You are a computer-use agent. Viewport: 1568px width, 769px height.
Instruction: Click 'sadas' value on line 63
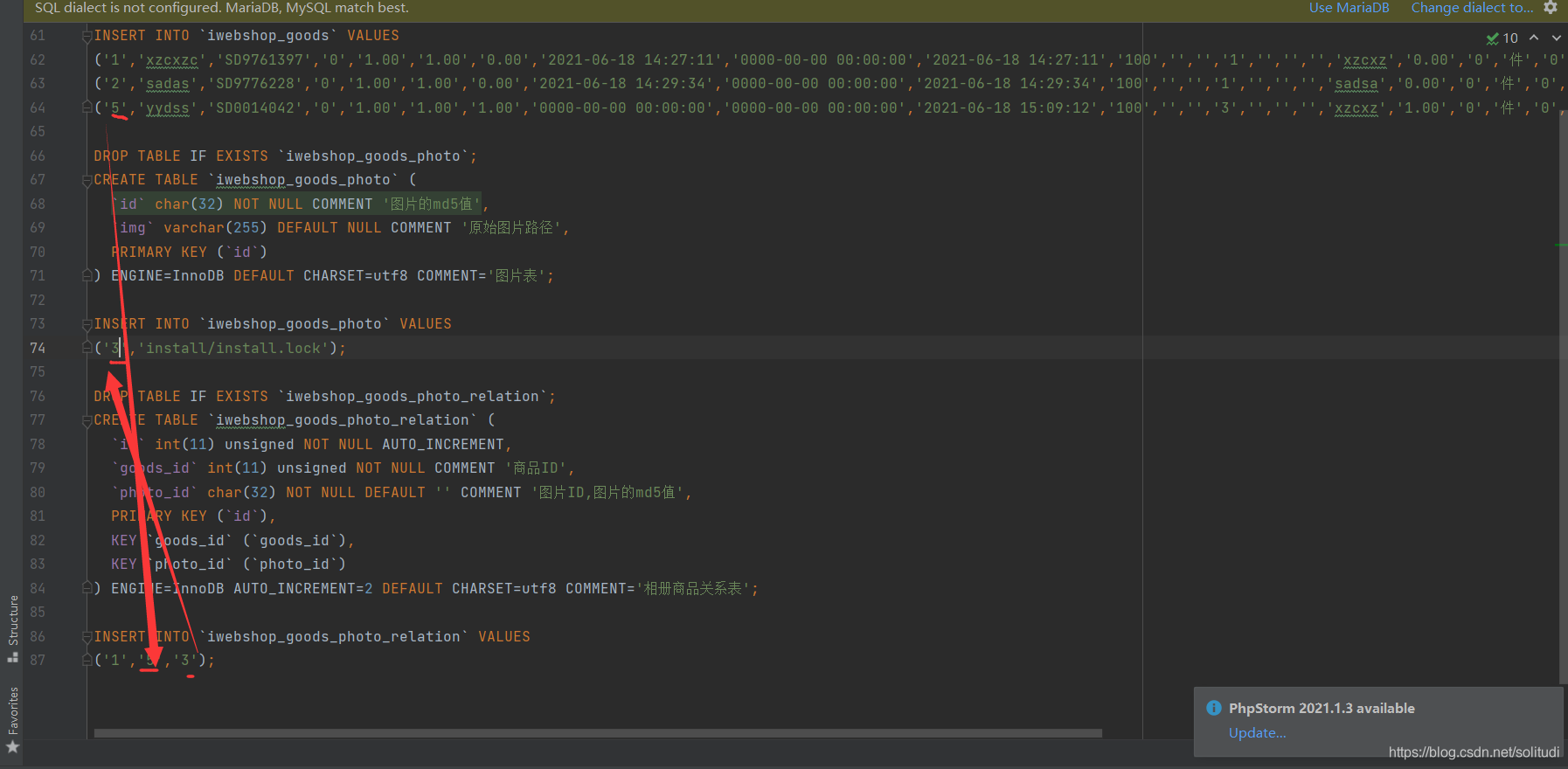click(168, 84)
